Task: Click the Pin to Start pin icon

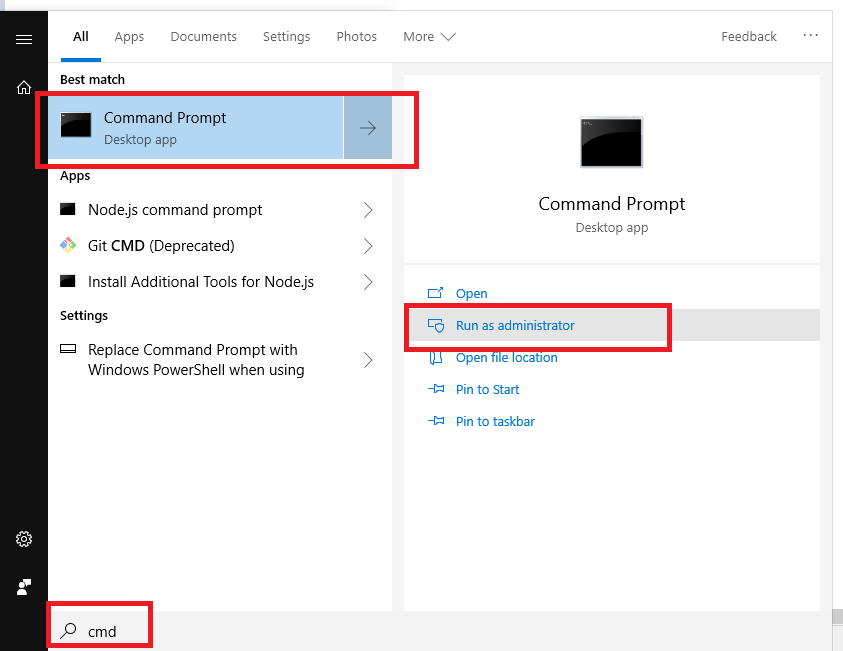Action: point(437,389)
